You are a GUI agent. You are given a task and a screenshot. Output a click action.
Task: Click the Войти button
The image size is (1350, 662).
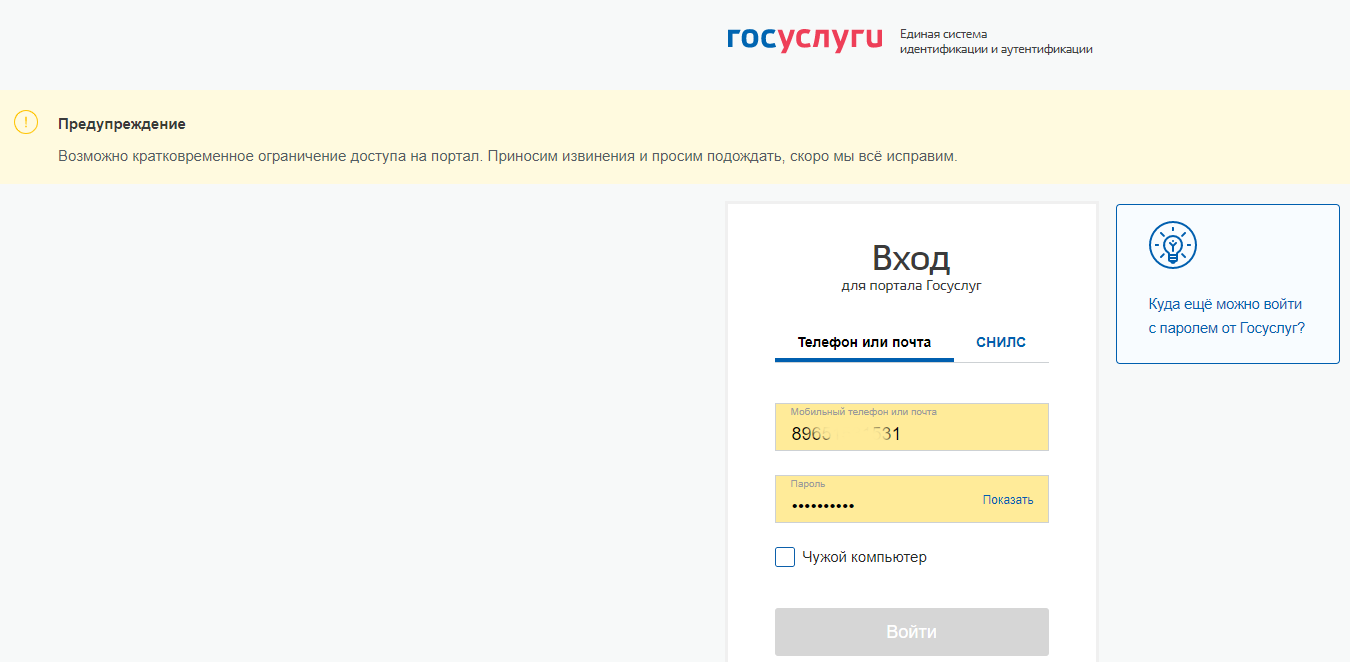912,632
